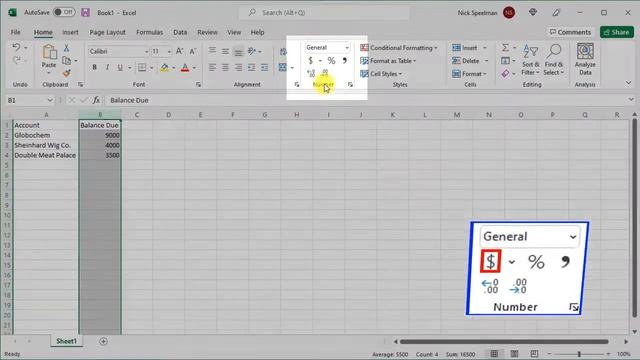Select the Sheet1 tab

coord(67,341)
